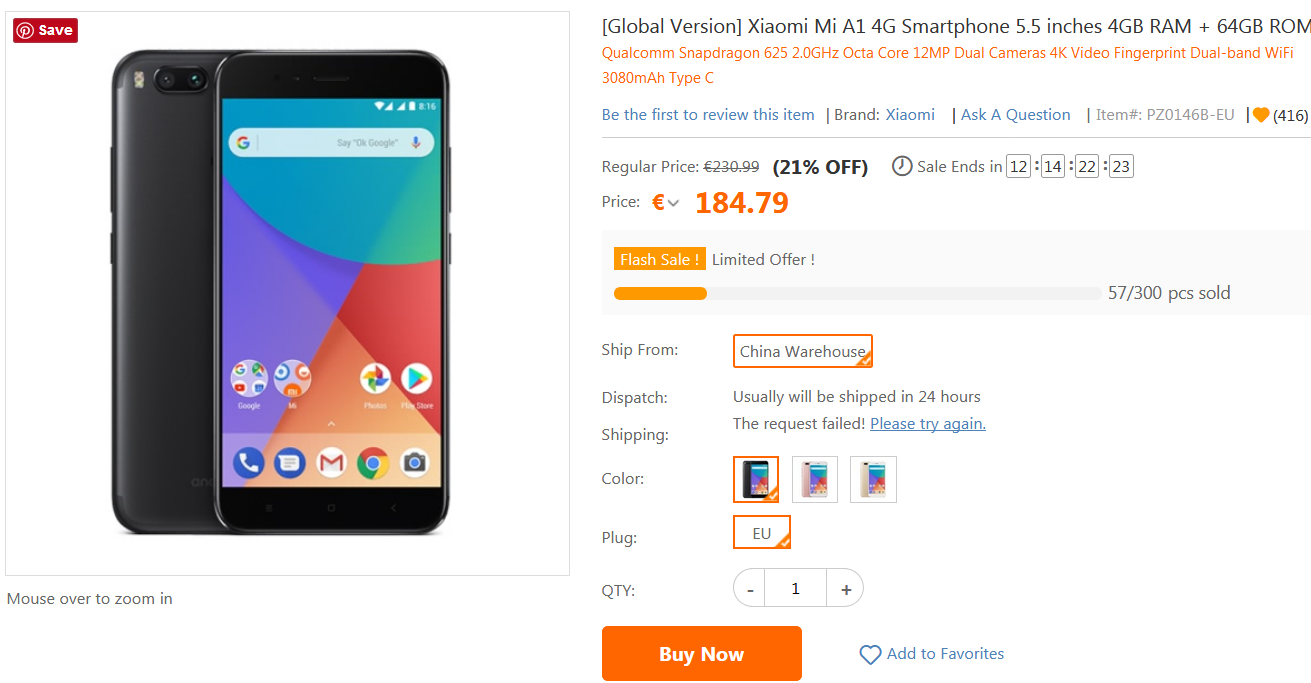Image resolution: width=1311 pixels, height=683 pixels.
Task: Increase quantity with the plus button
Action: click(846, 589)
